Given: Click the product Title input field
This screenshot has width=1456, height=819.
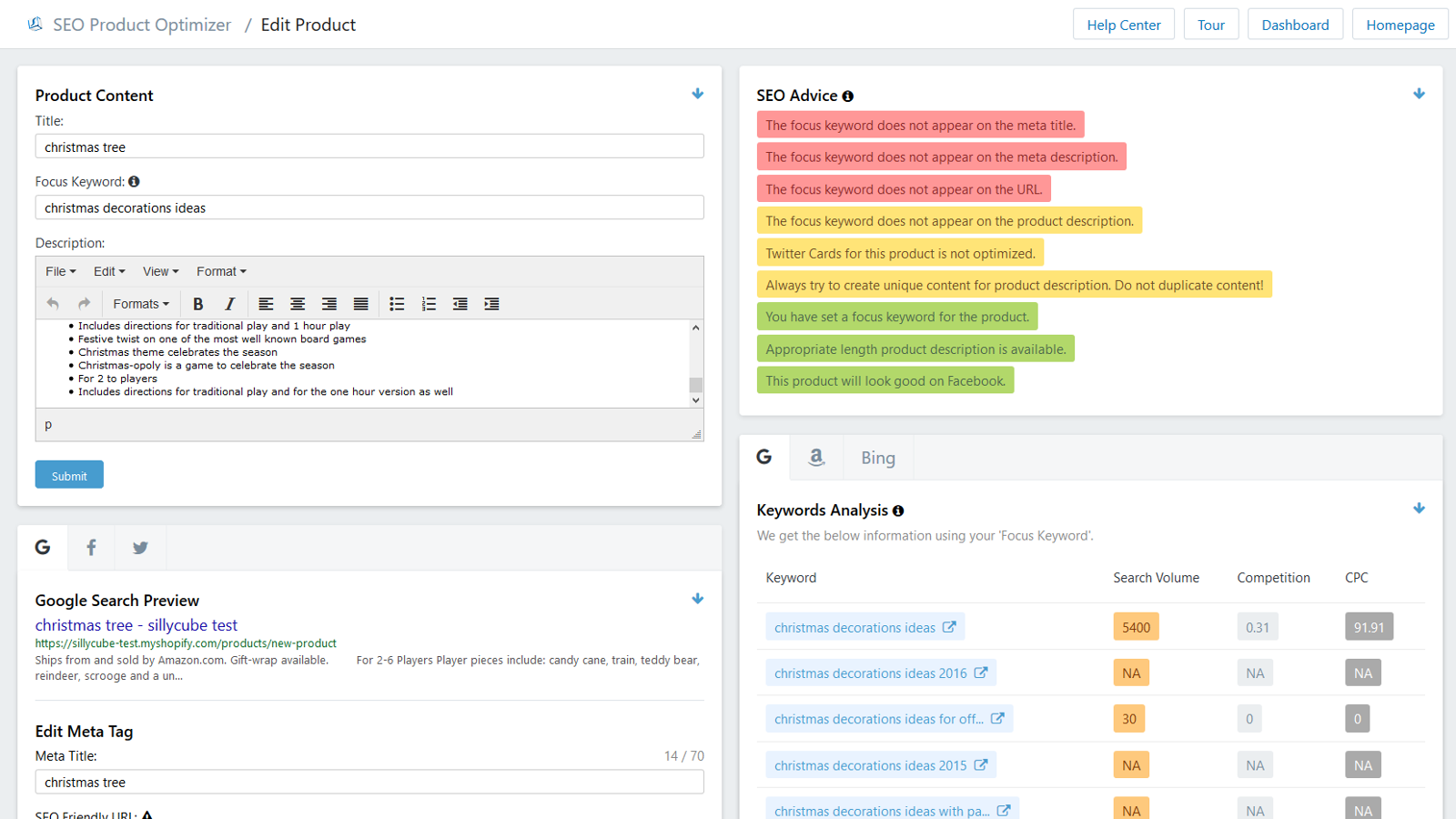Looking at the screenshot, I should (369, 147).
